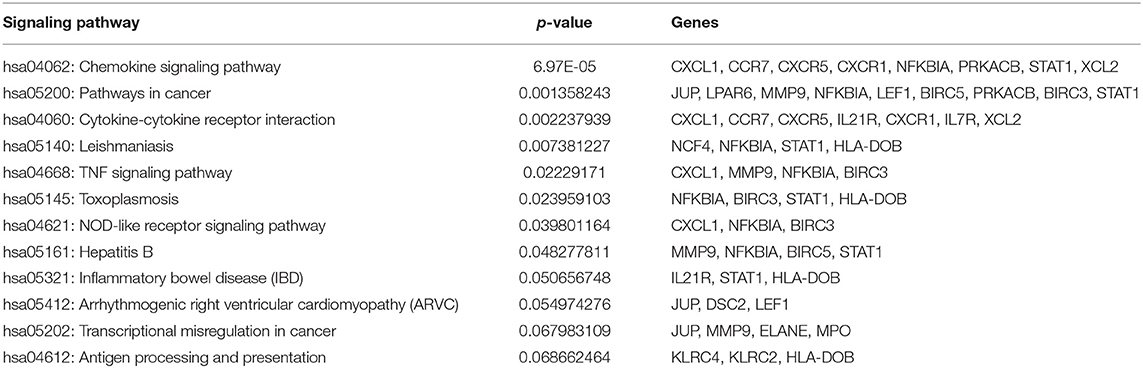Screen dimensions: 1143x368
Task: Click the p-value column header
Action: tap(561, 23)
